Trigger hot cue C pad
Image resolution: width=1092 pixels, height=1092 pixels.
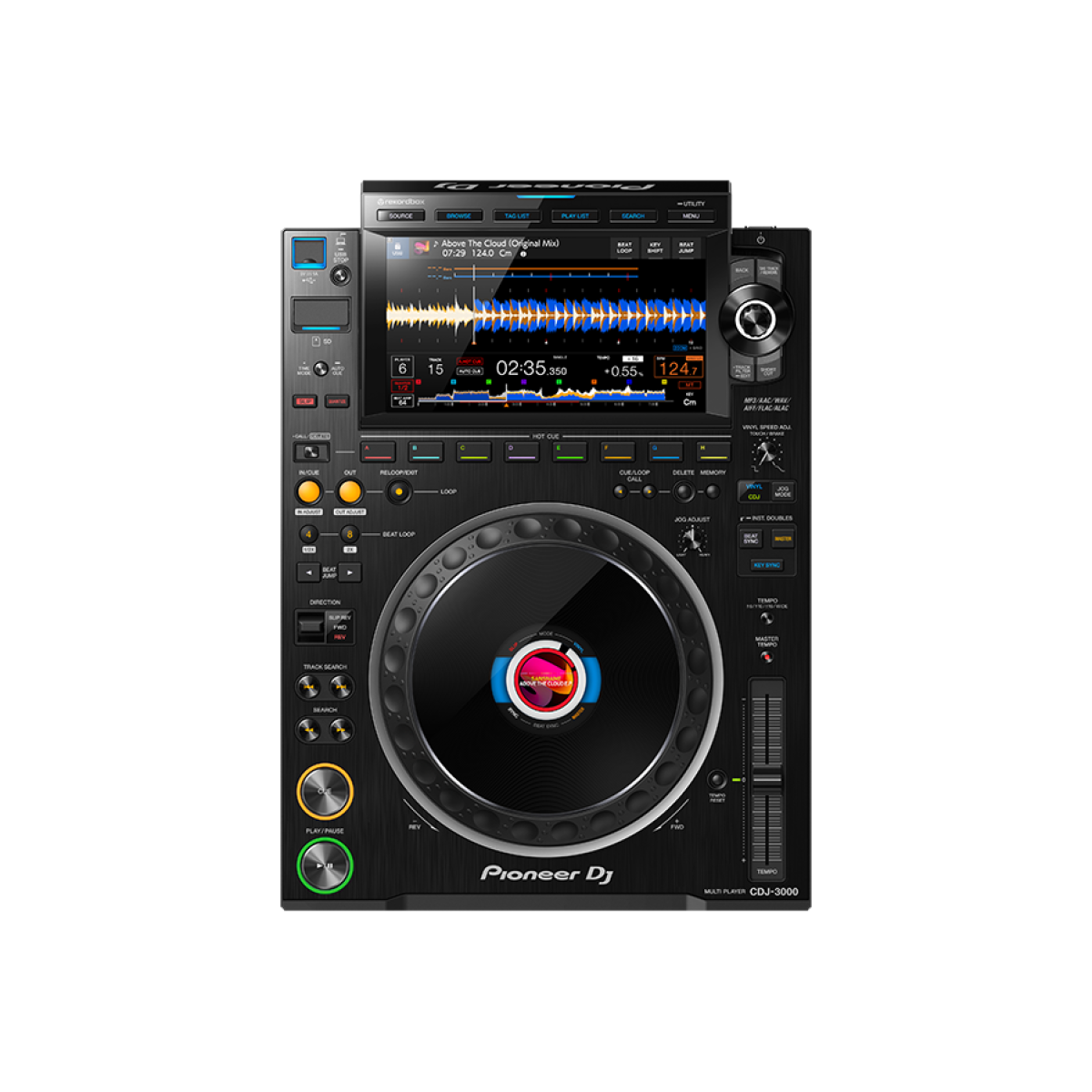point(474,452)
